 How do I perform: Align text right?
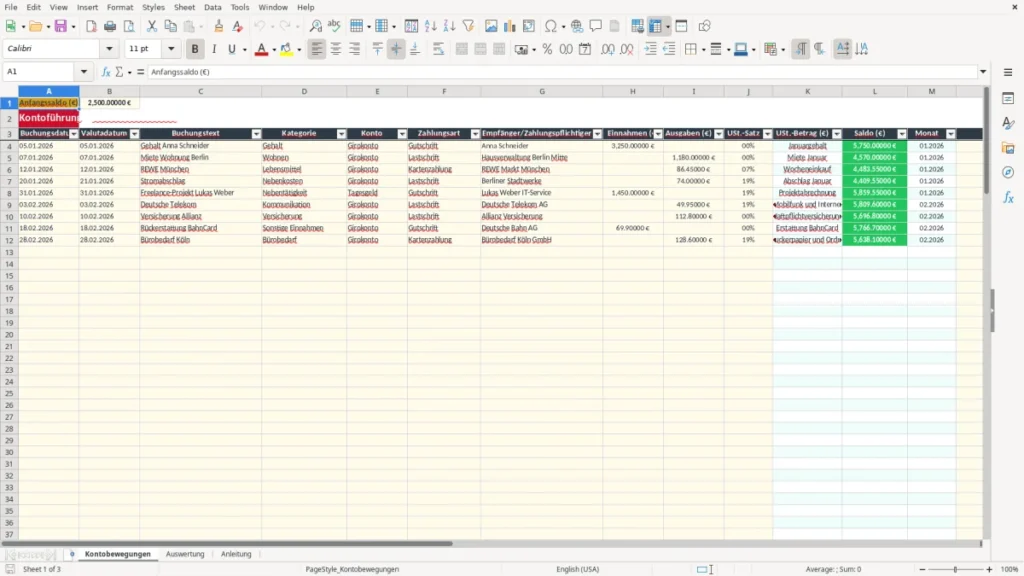355,49
